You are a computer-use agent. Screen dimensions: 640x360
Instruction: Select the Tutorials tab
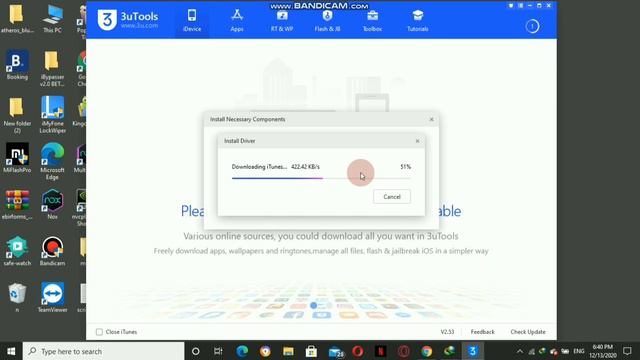click(x=418, y=20)
